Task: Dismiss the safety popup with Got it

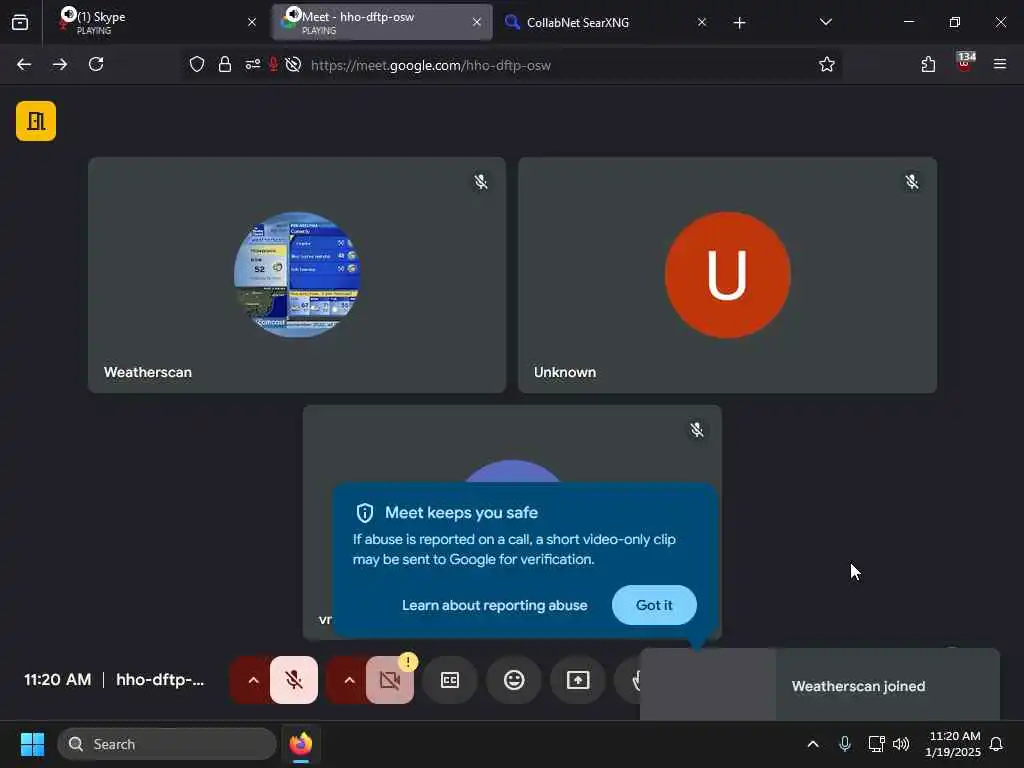Action: pyautogui.click(x=654, y=605)
